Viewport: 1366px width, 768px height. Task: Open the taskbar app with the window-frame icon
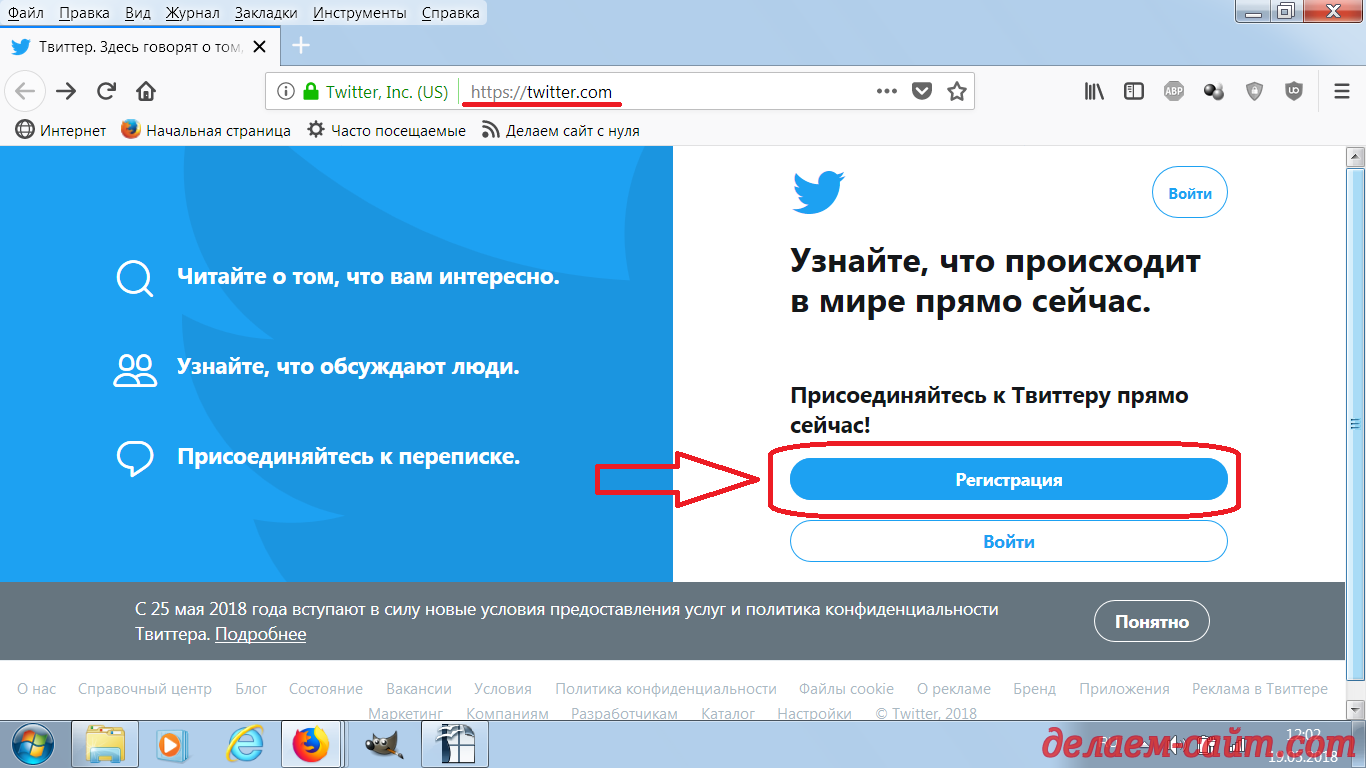[455, 744]
